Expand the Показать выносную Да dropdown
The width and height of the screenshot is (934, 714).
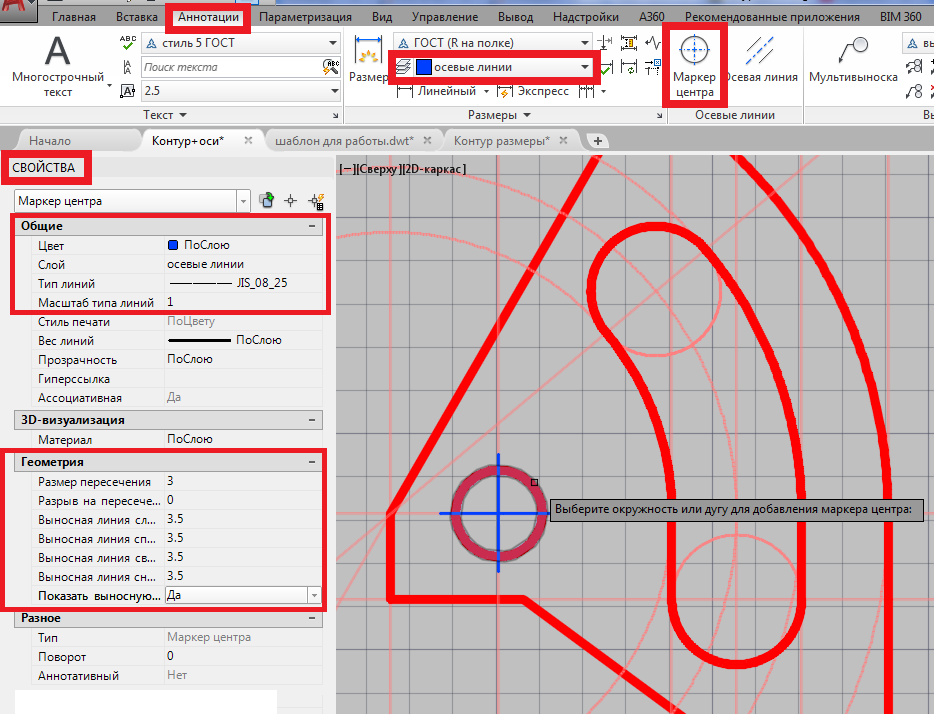tap(315, 595)
